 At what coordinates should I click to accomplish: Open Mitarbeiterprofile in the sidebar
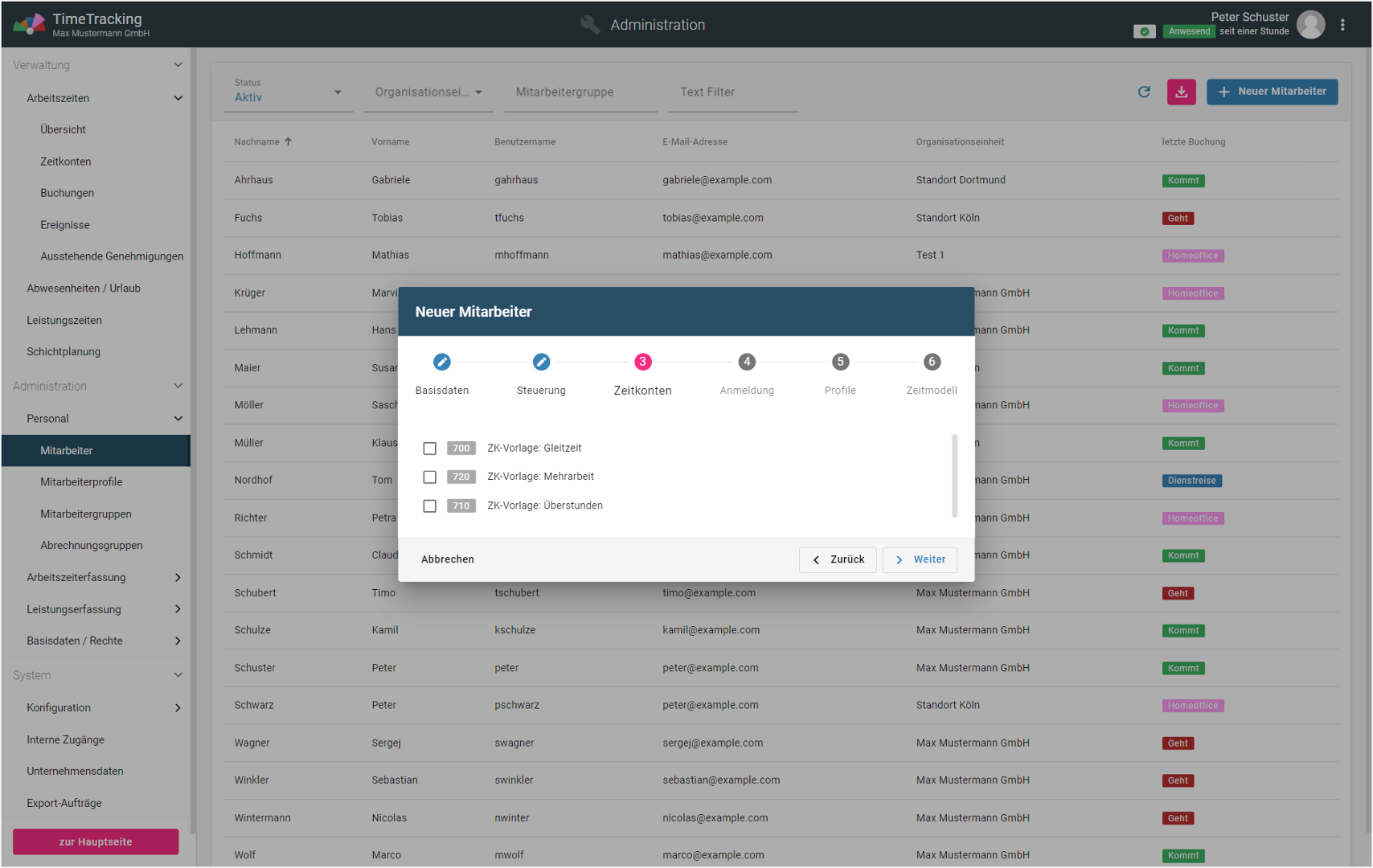[x=81, y=482]
